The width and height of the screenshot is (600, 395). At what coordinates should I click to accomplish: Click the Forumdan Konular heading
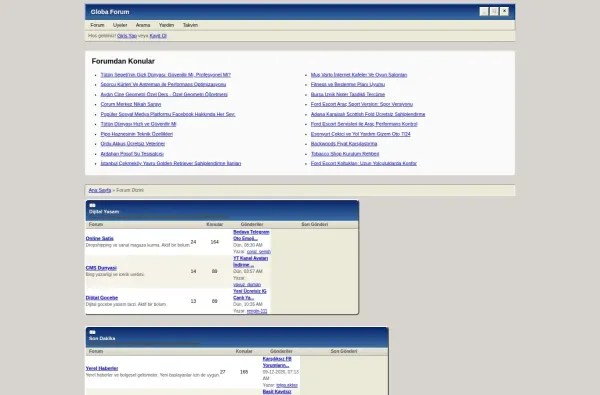pyautogui.click(x=123, y=61)
